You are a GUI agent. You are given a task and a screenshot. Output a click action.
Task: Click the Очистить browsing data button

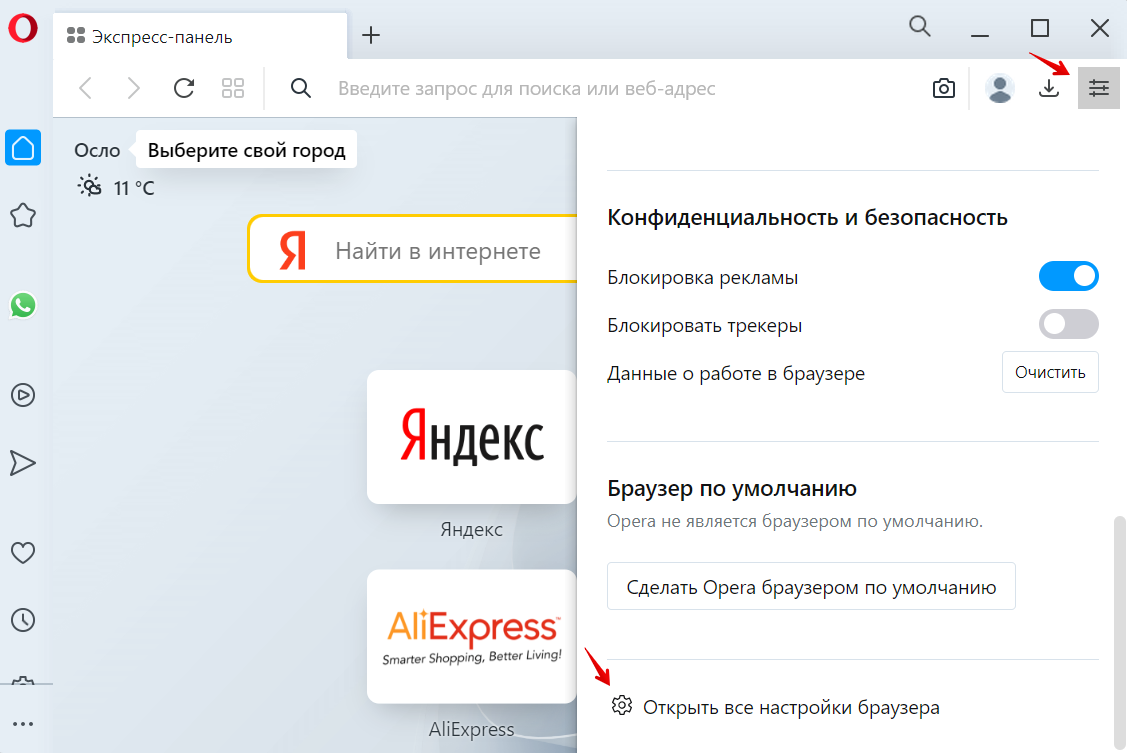click(1050, 373)
